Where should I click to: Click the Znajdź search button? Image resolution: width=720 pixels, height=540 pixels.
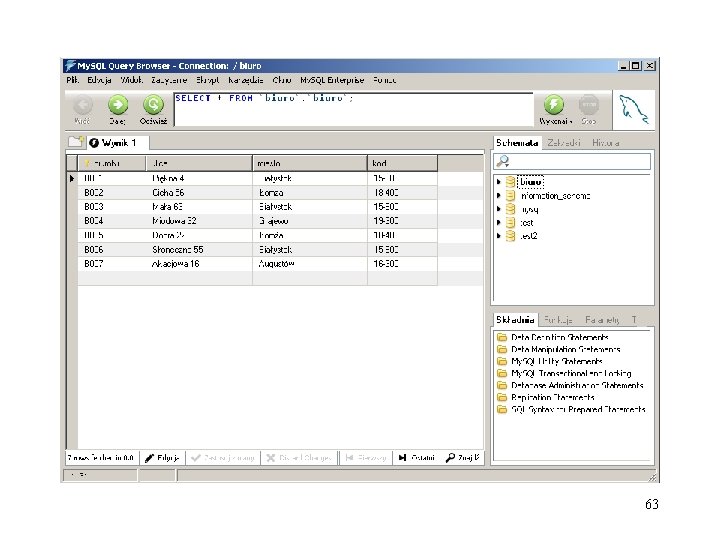(463, 458)
